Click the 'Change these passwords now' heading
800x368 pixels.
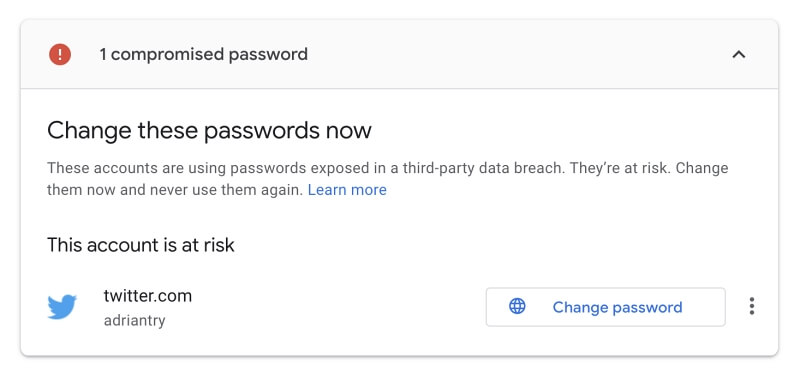tap(209, 131)
